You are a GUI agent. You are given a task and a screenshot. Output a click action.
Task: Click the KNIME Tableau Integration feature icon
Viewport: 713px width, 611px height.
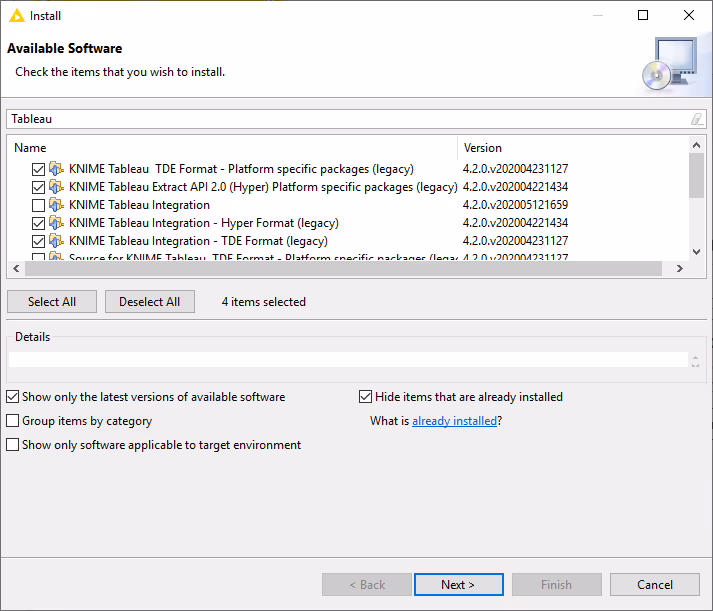(x=57, y=205)
